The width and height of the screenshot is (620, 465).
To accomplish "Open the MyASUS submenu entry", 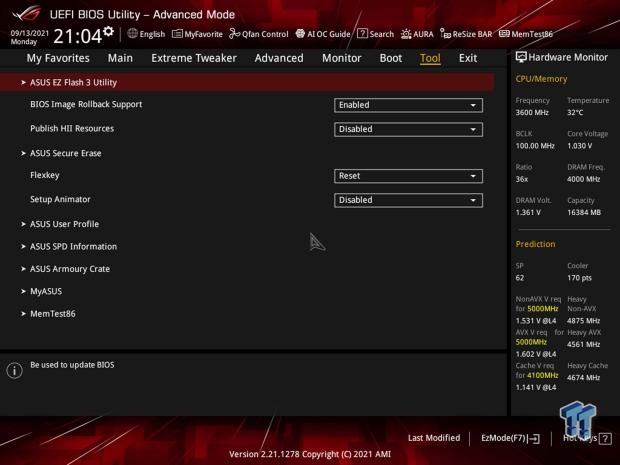I will coord(46,291).
